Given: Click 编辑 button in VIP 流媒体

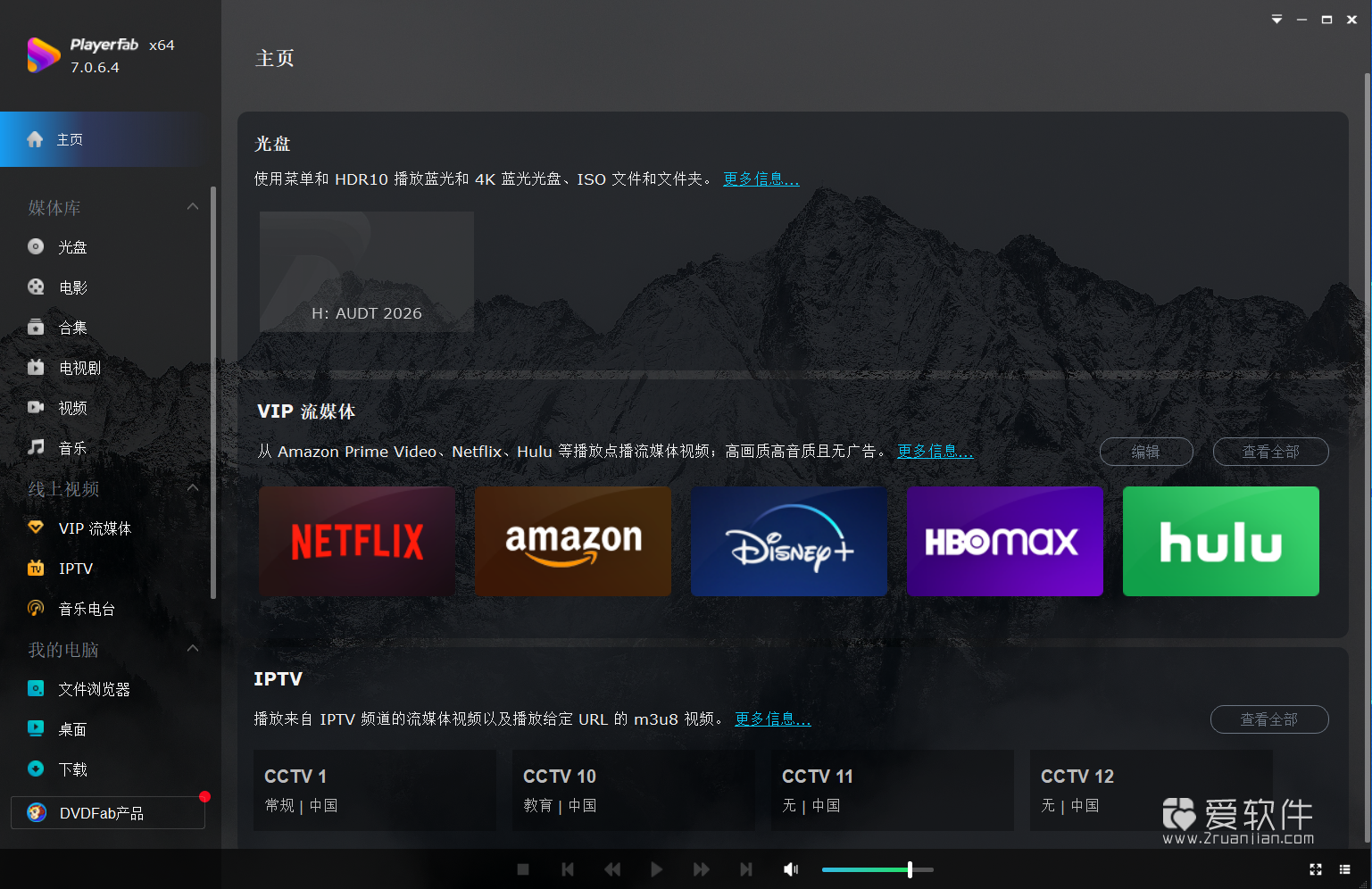Looking at the screenshot, I should point(1146,452).
